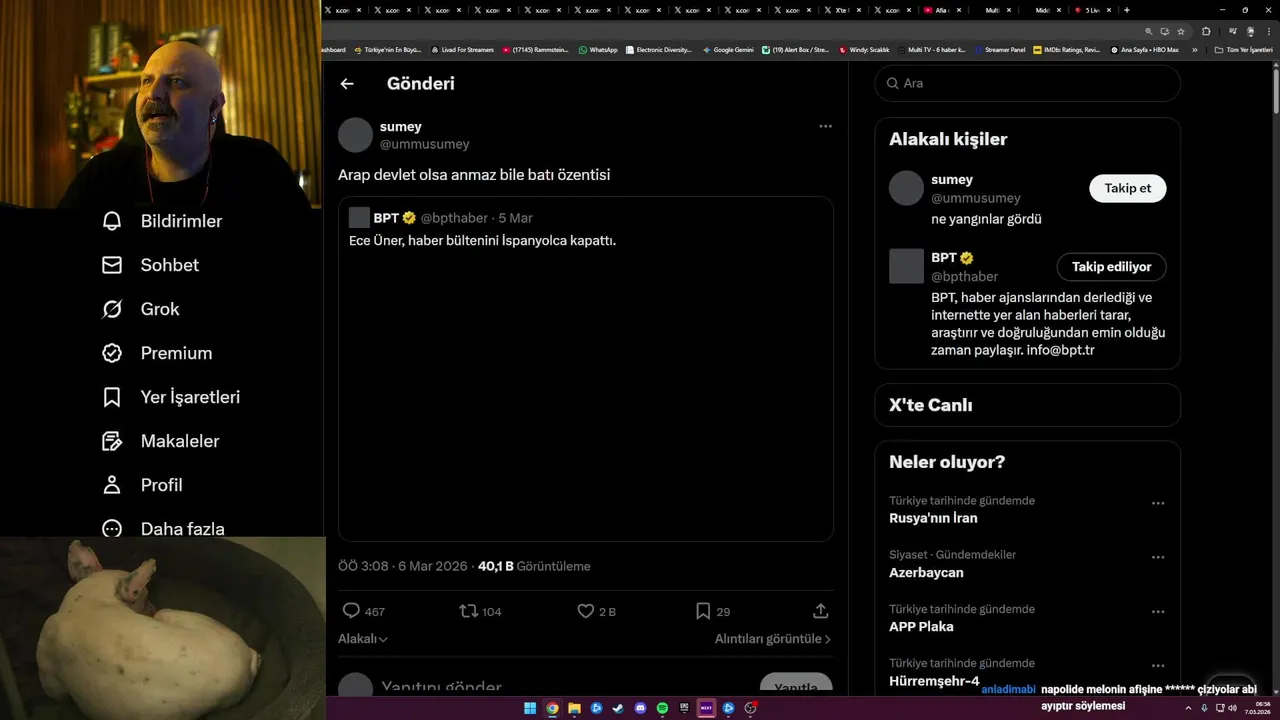Show hidden system tray icons chevron
The width and height of the screenshot is (1280, 720).
pos(1189,709)
